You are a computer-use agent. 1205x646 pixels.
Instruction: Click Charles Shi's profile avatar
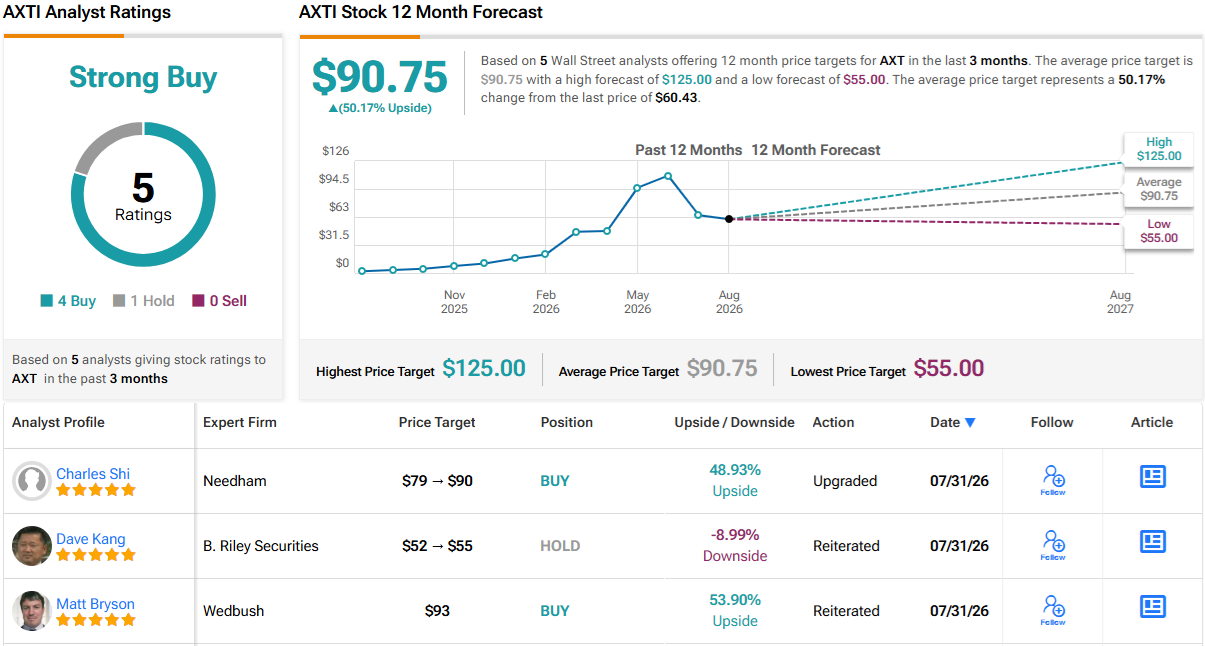coord(32,481)
